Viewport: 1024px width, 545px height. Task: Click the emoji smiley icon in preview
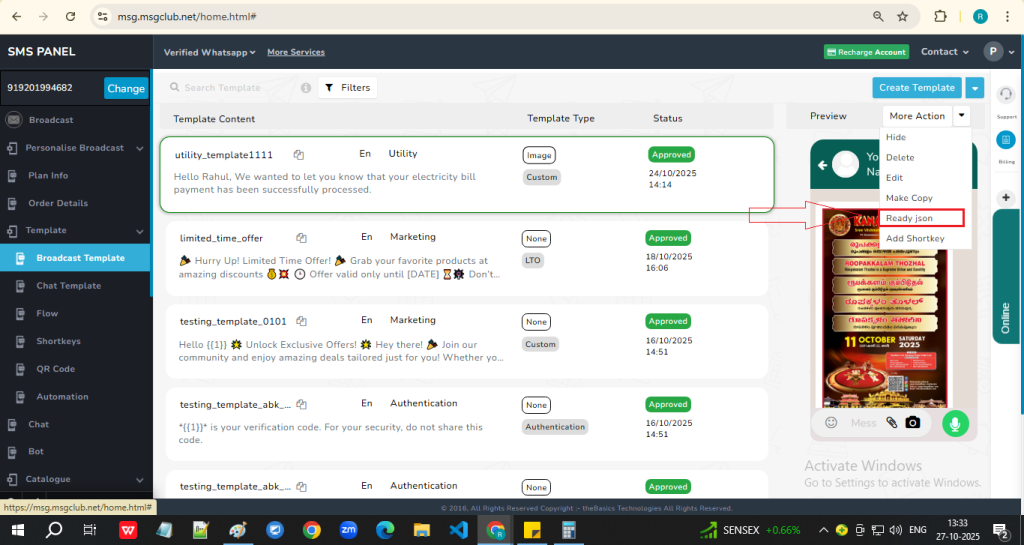(x=831, y=423)
